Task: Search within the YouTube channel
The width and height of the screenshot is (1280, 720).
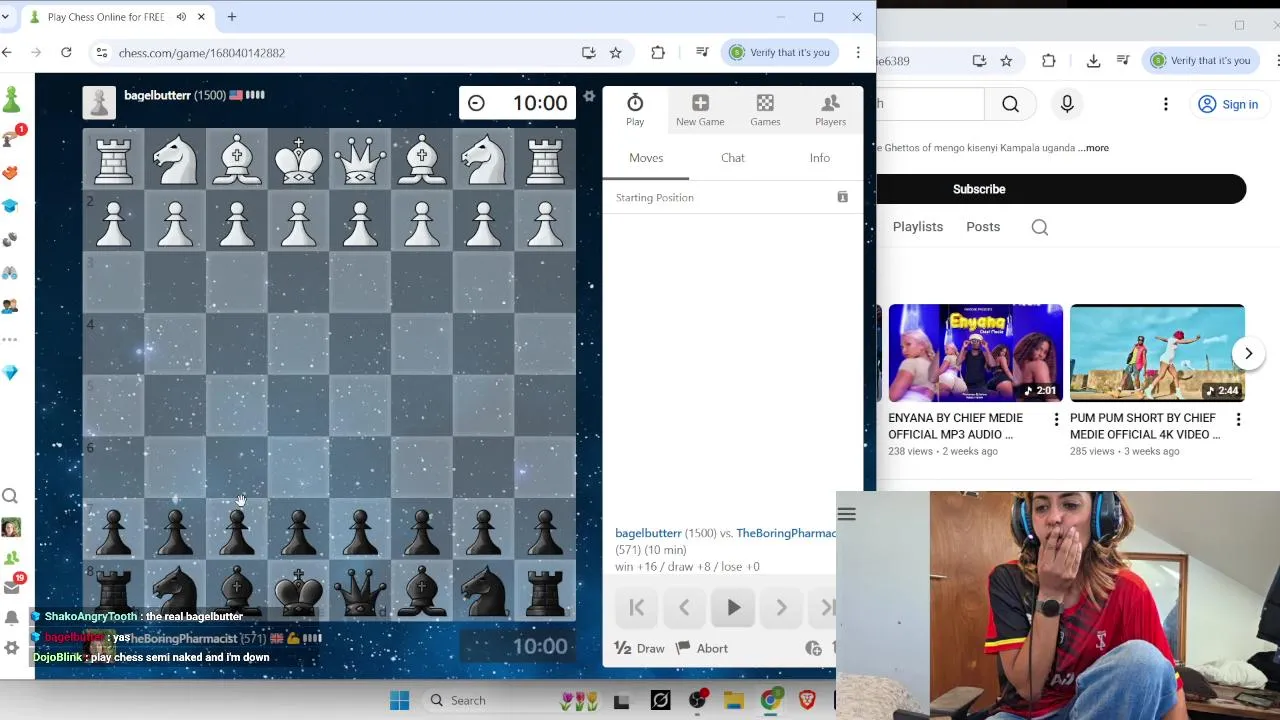Action: [1040, 227]
